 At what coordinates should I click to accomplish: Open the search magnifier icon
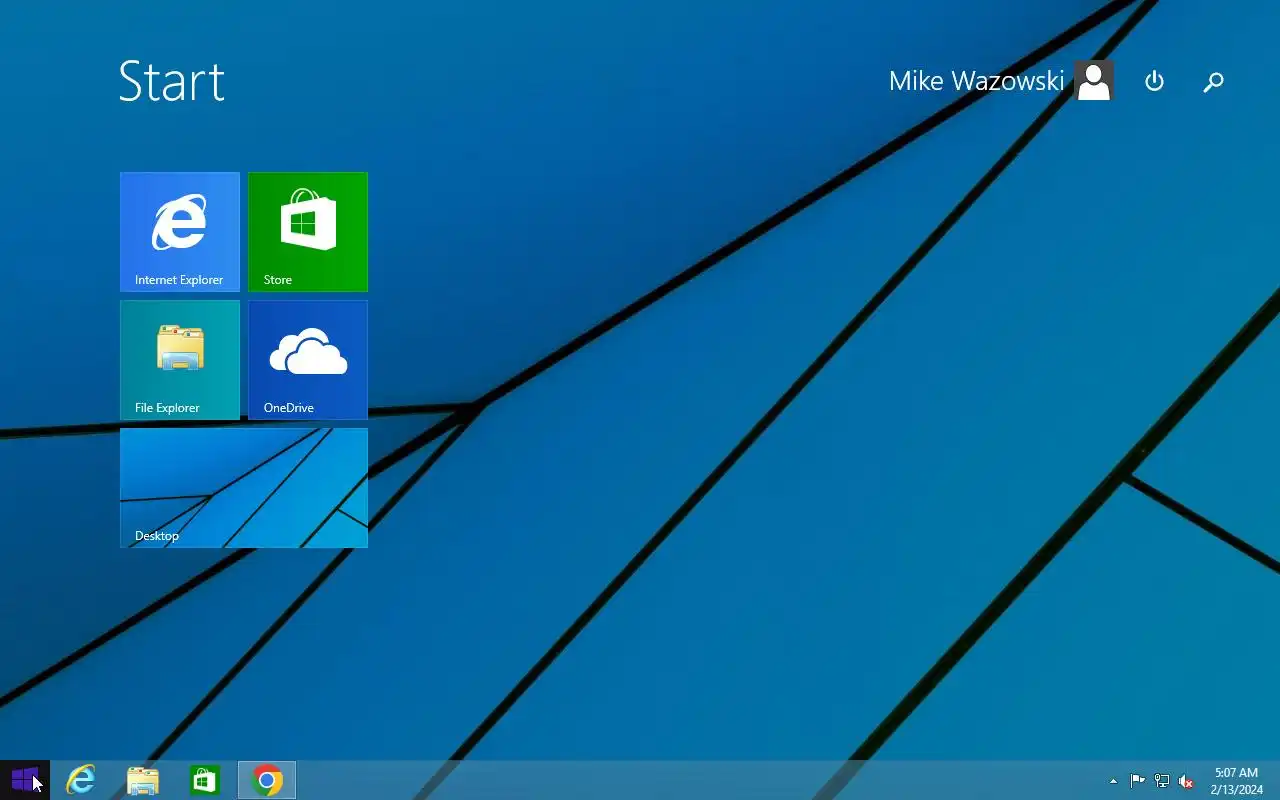coord(1213,81)
